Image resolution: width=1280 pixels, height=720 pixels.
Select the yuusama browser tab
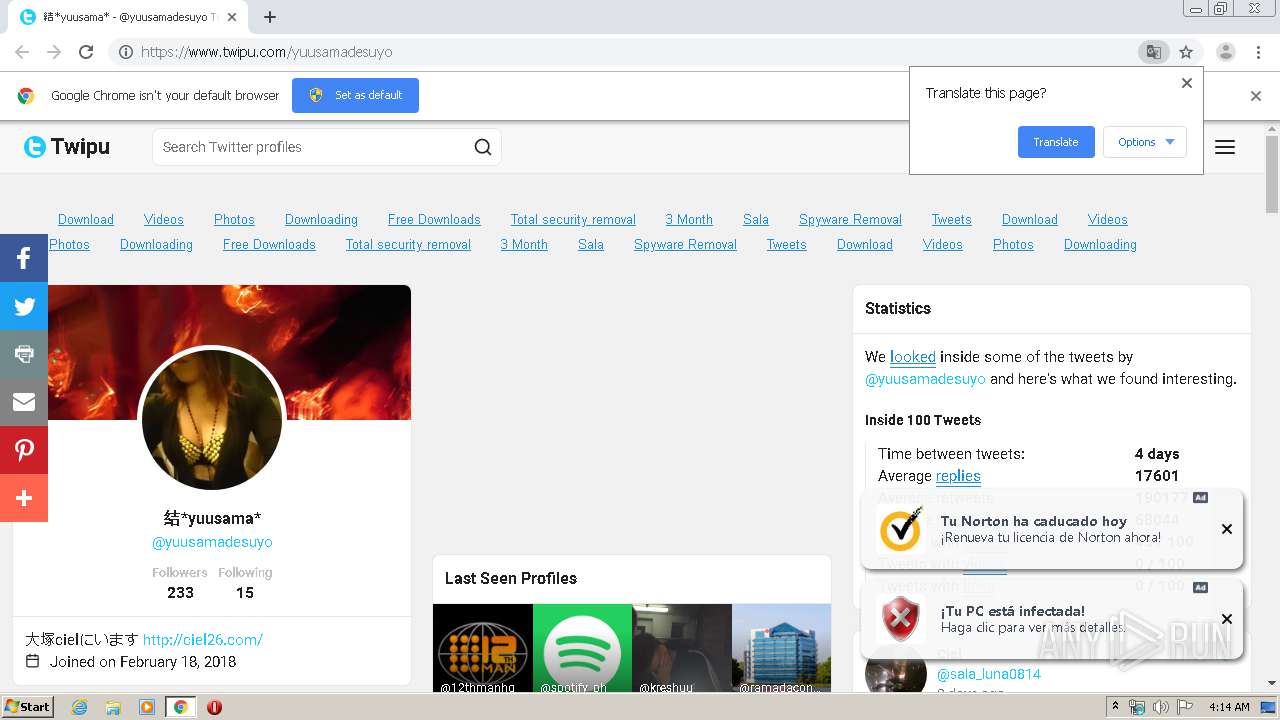130,17
